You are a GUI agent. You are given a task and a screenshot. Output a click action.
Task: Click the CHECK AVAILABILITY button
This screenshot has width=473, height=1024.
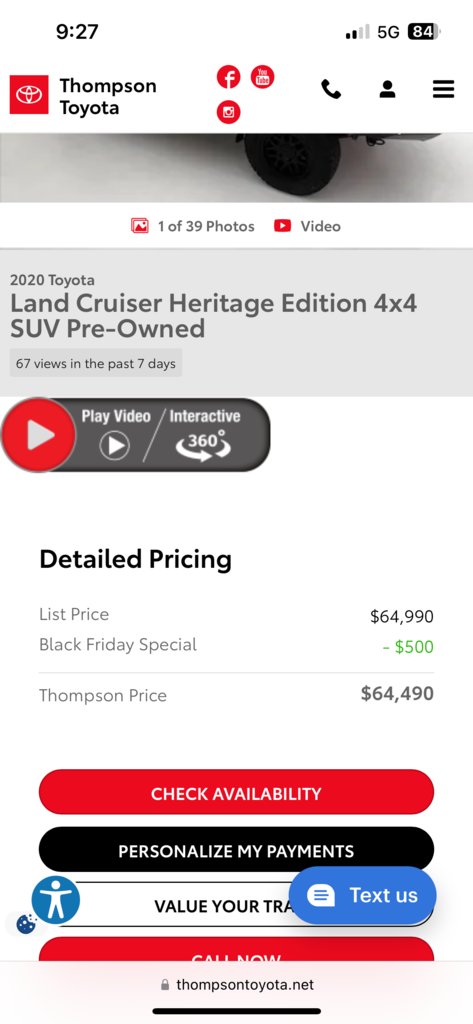click(x=236, y=792)
